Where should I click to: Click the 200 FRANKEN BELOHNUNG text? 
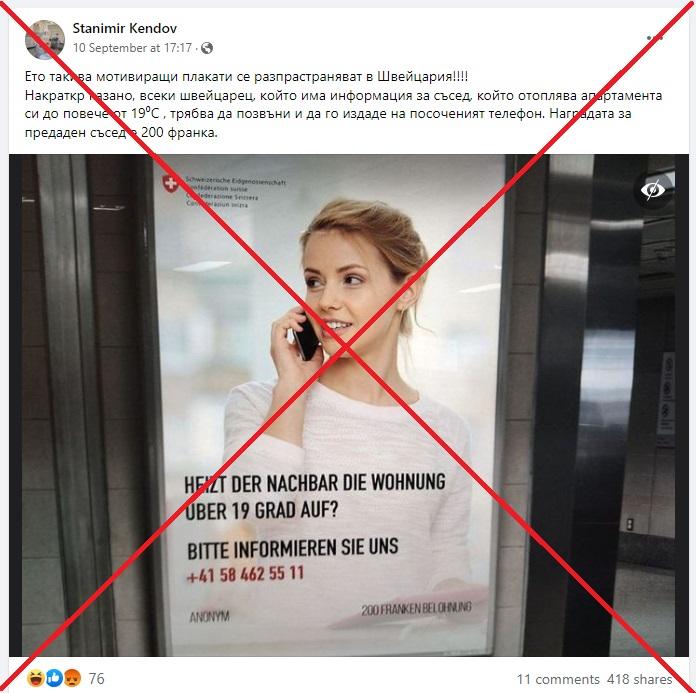pos(416,609)
